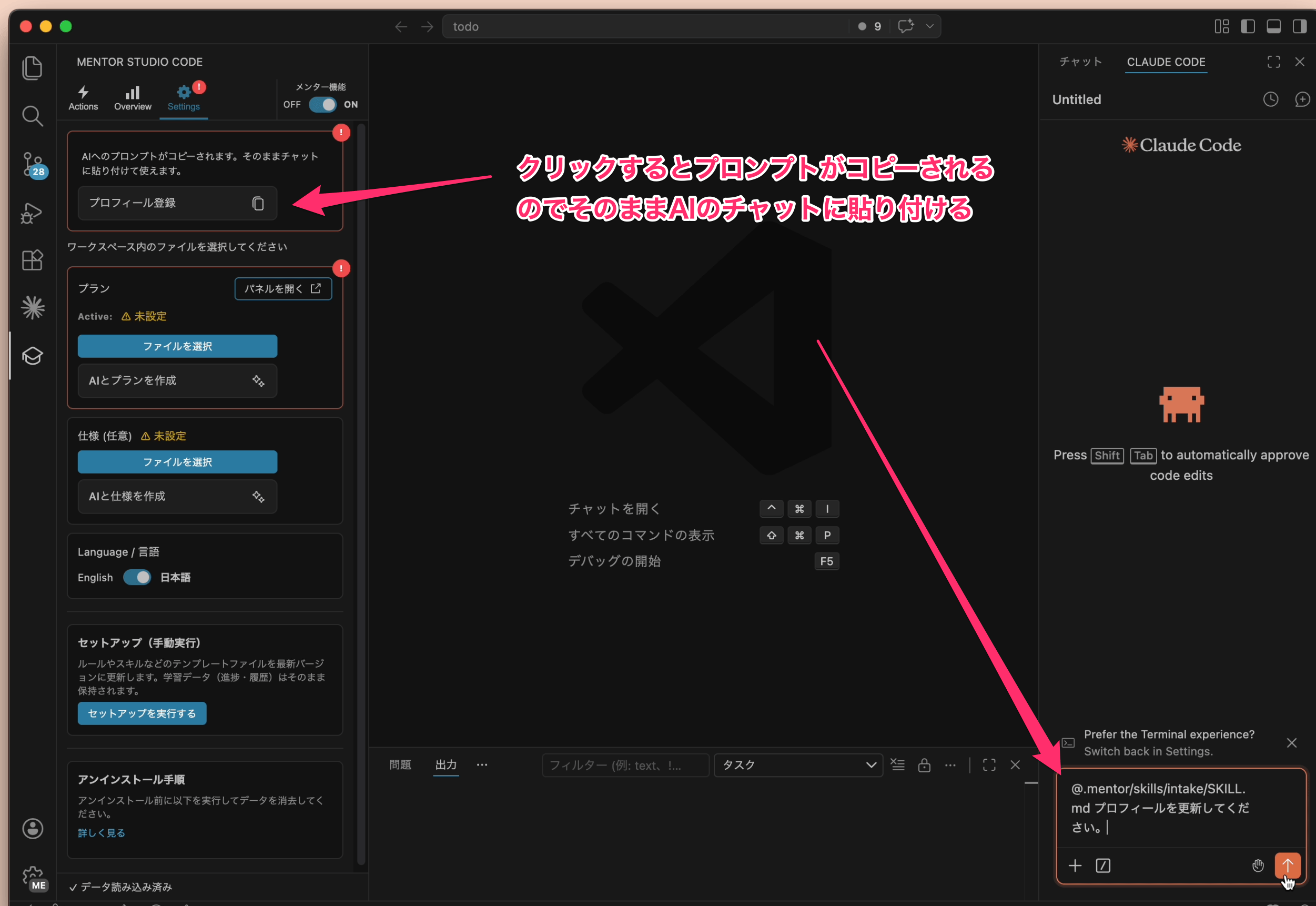The height and width of the screenshot is (906, 1316).
Task: Dismiss Prefer the Terminal experience notice
Action: click(1292, 743)
